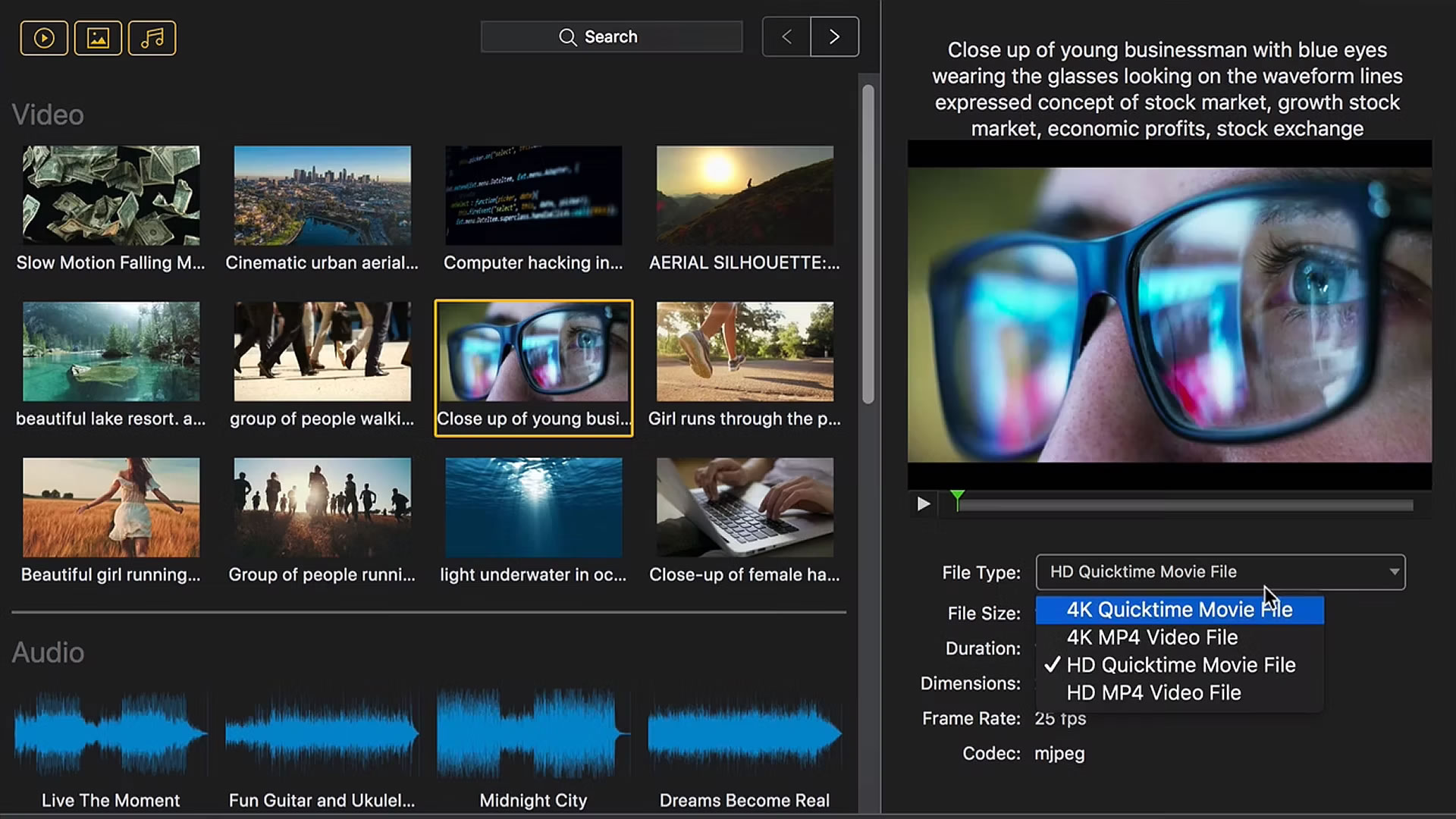This screenshot has height=819, width=1456.
Task: Select Slow Motion Falling Money thumbnail
Action: pos(111,196)
